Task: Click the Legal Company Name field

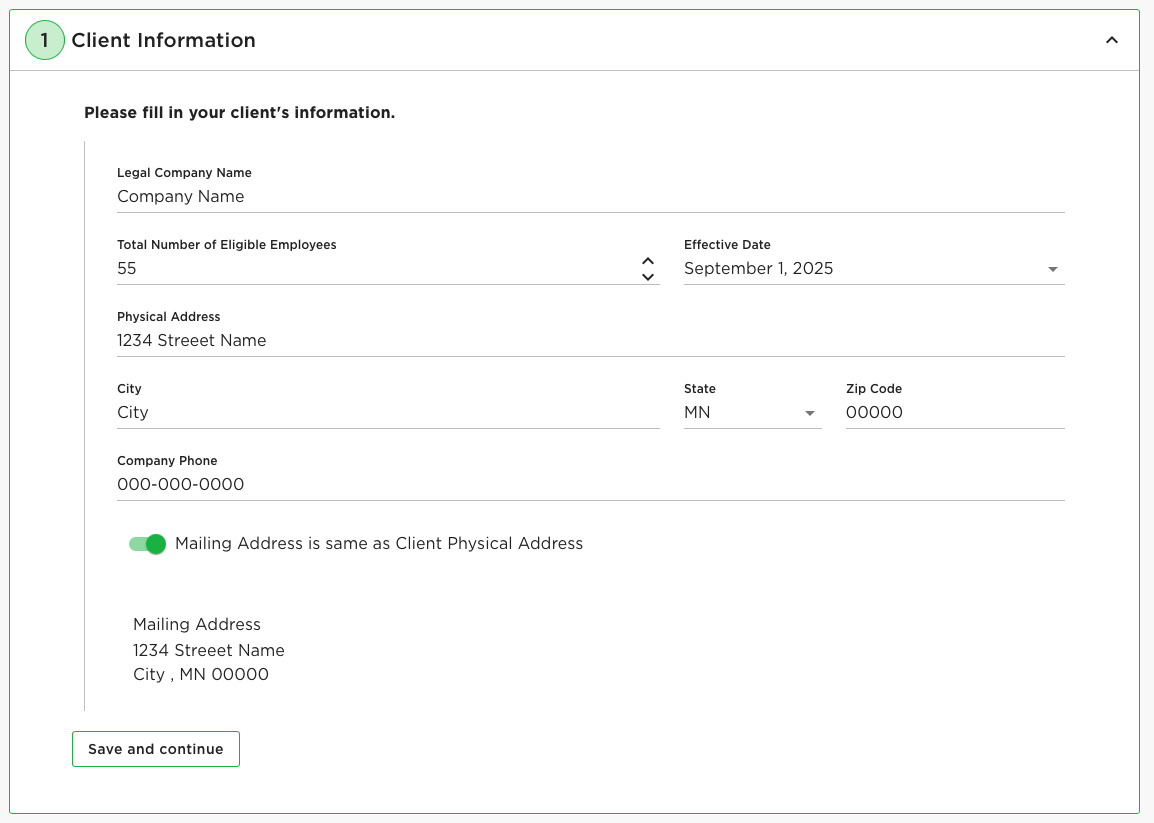Action: 590,197
